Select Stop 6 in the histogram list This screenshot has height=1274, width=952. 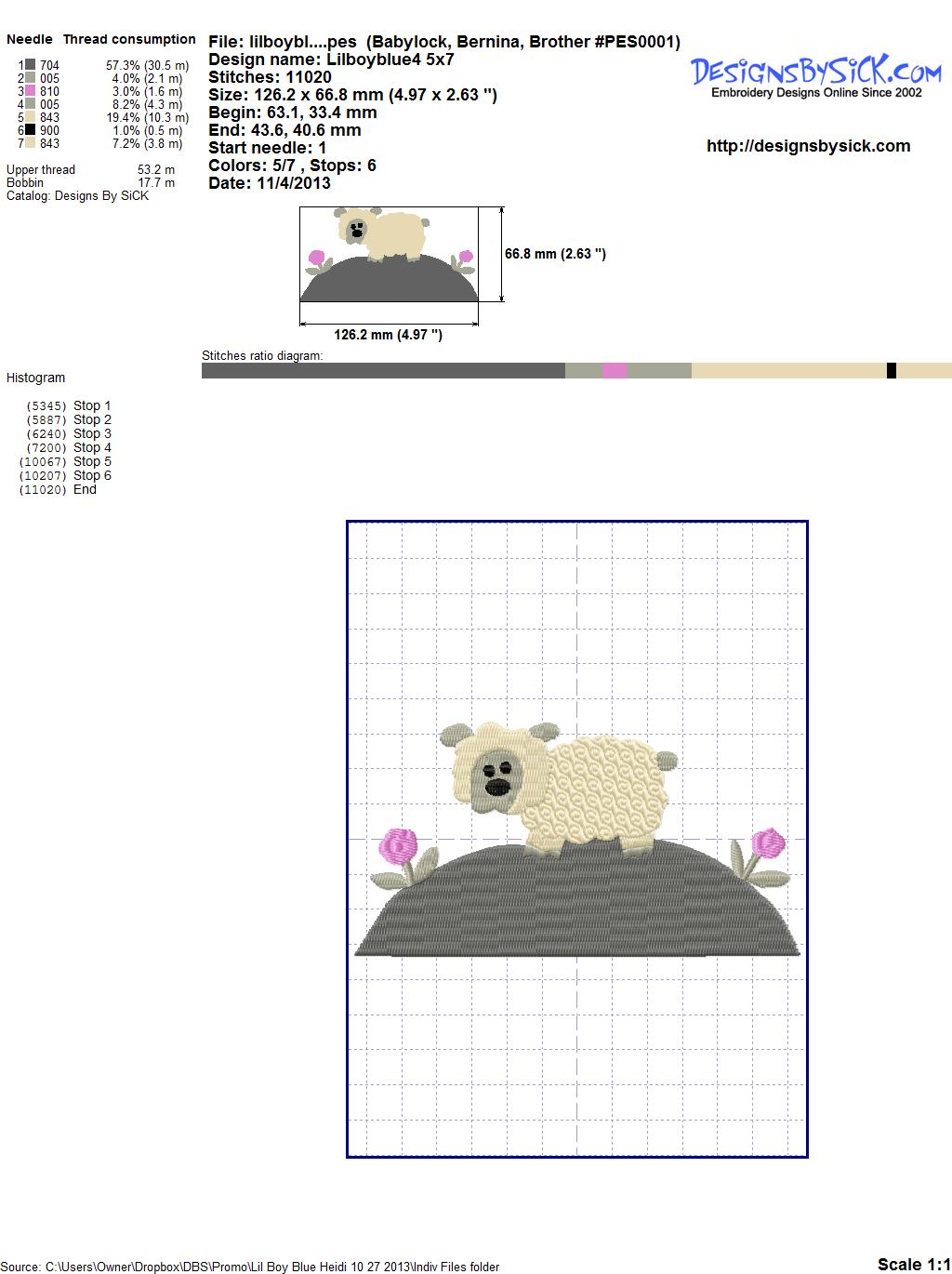[x=92, y=475]
